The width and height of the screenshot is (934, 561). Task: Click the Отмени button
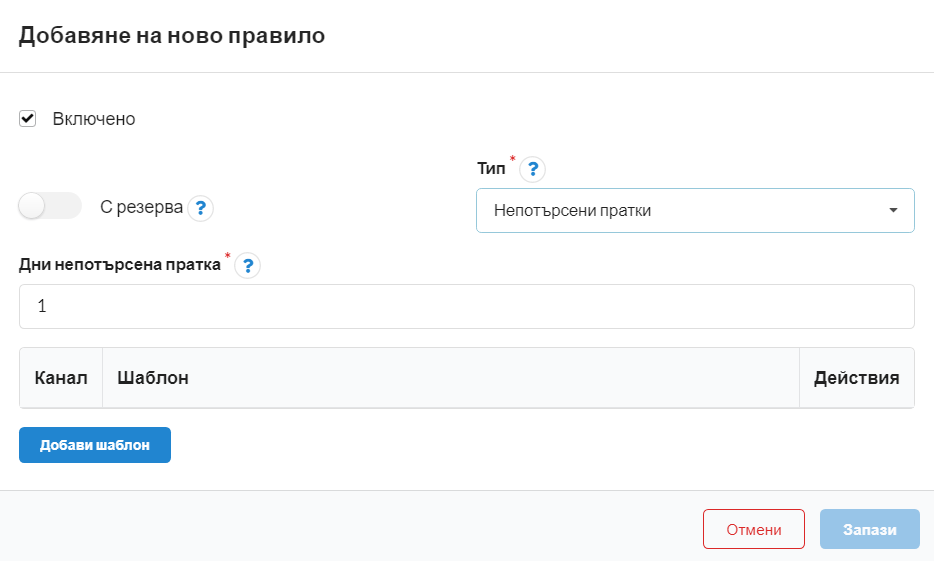754,529
